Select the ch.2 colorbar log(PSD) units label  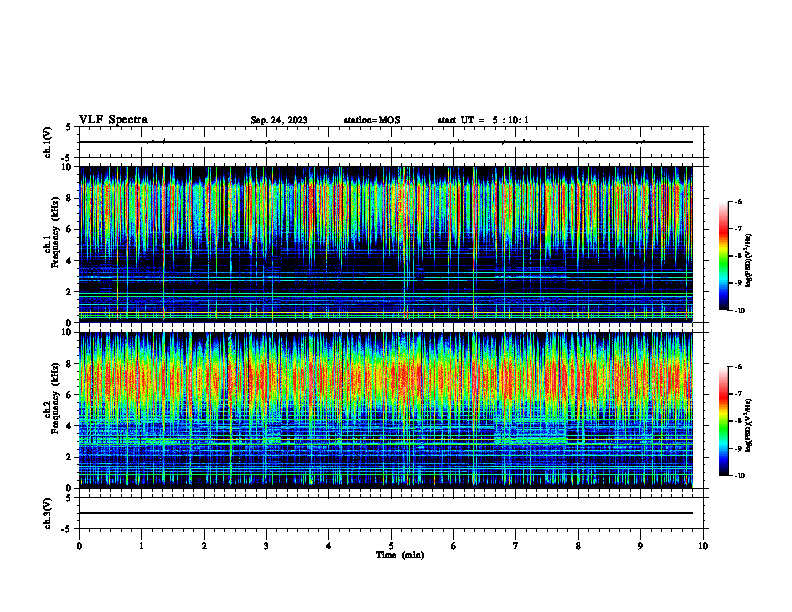point(748,426)
